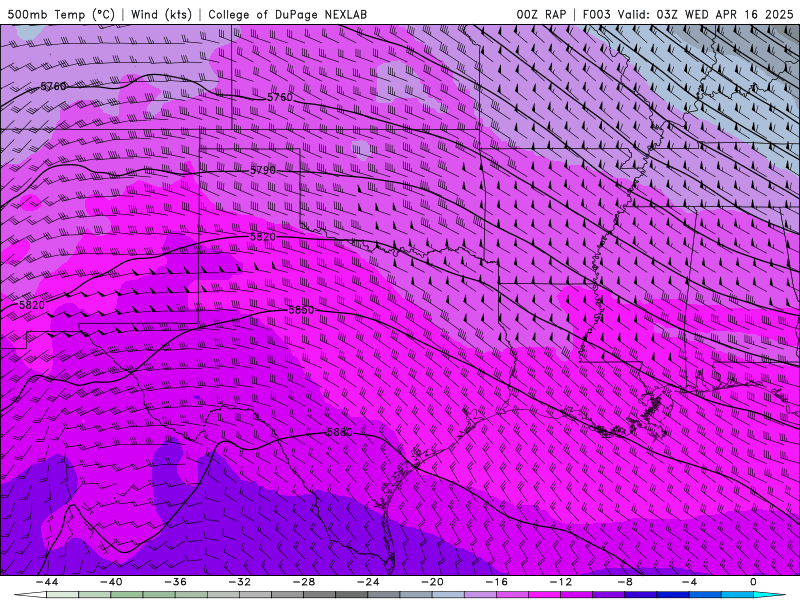
Task: Click the 5760 contour label right of the first
Action: [x=280, y=97]
